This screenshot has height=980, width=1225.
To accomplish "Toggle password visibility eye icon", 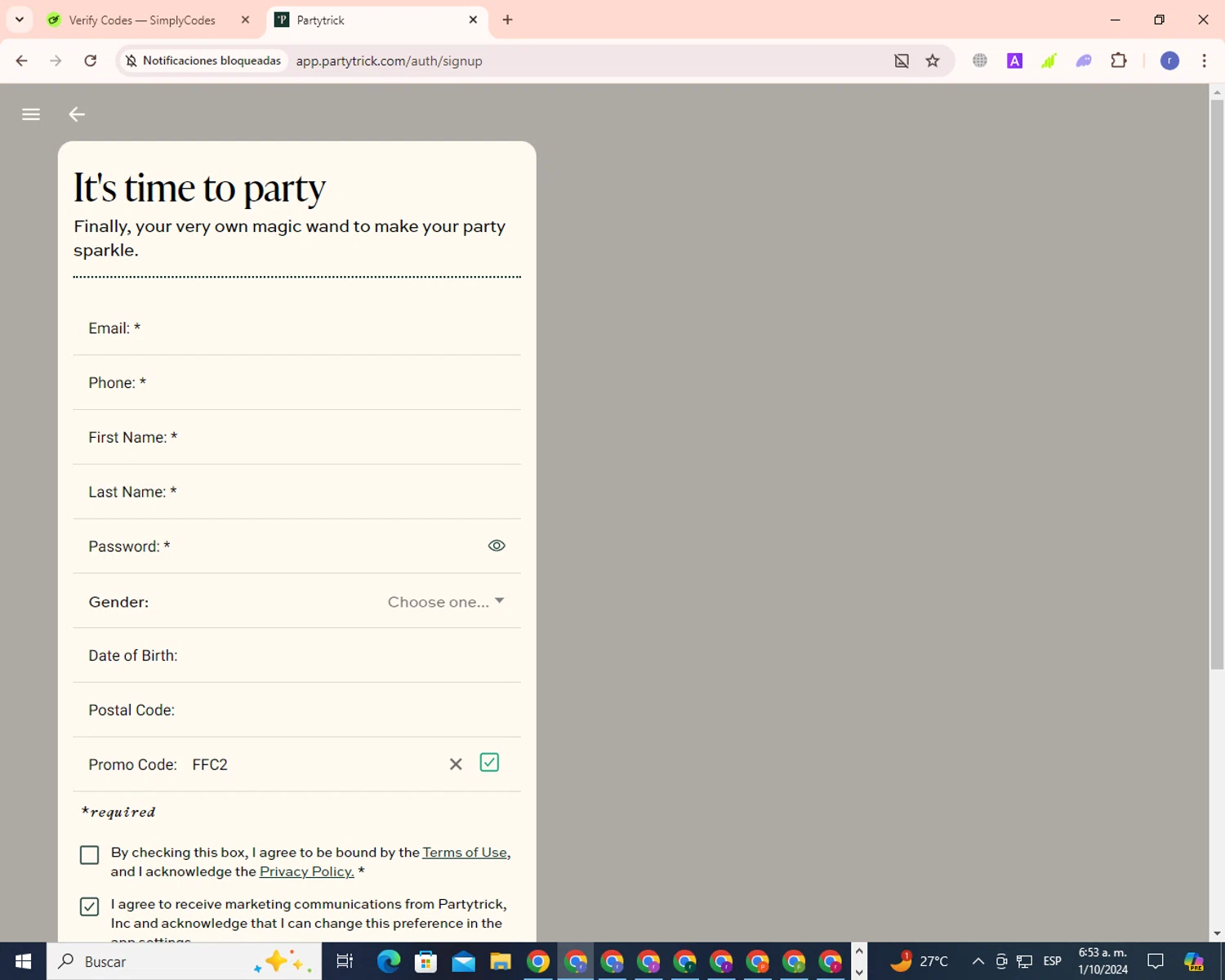I will pyautogui.click(x=497, y=546).
